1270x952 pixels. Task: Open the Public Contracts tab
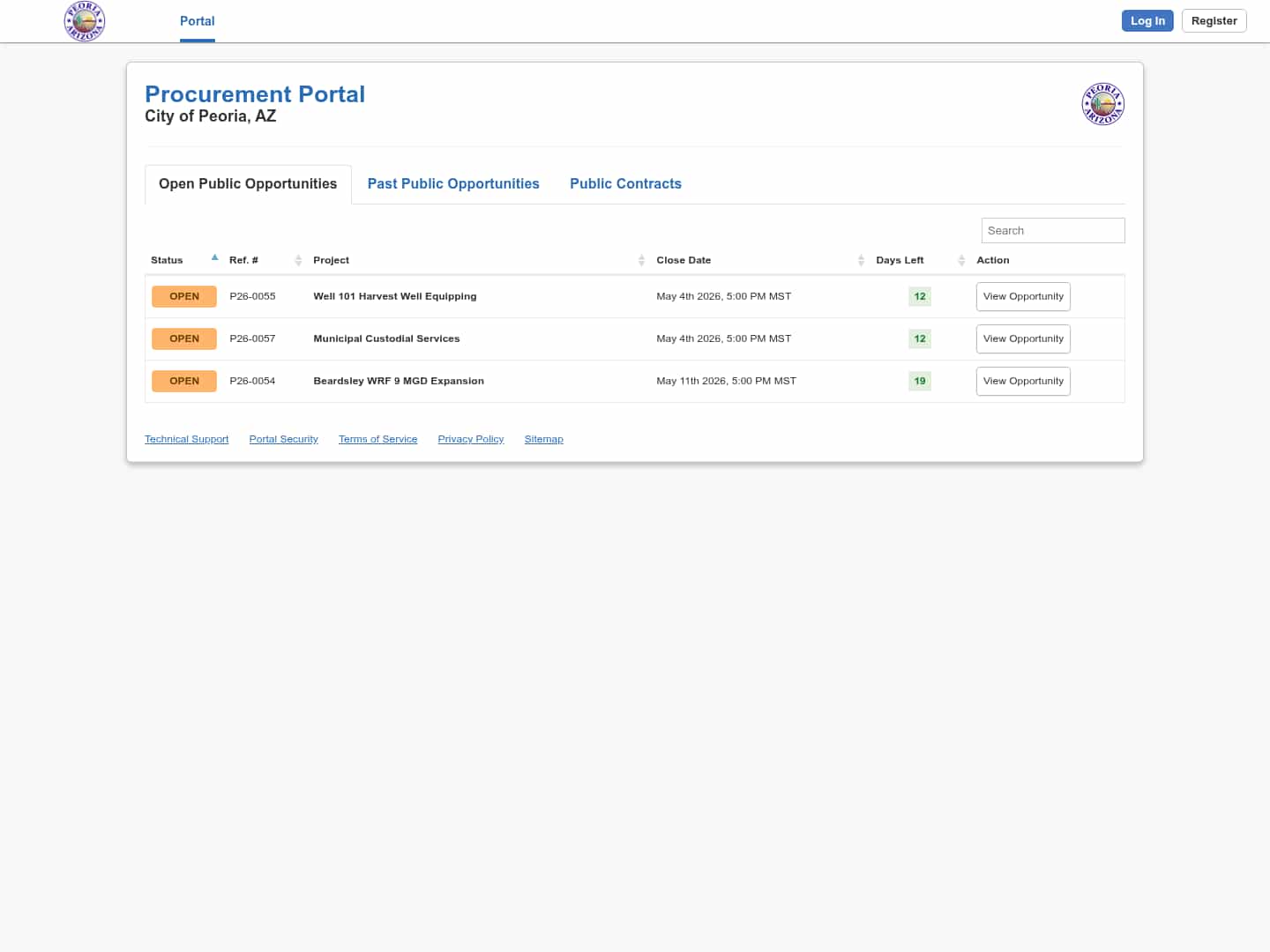tap(625, 183)
